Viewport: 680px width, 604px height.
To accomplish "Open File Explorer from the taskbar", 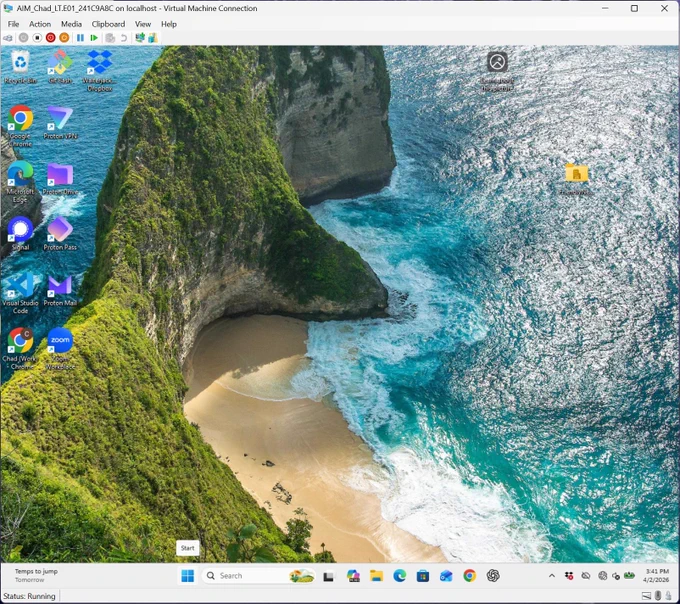I will pyautogui.click(x=376, y=576).
